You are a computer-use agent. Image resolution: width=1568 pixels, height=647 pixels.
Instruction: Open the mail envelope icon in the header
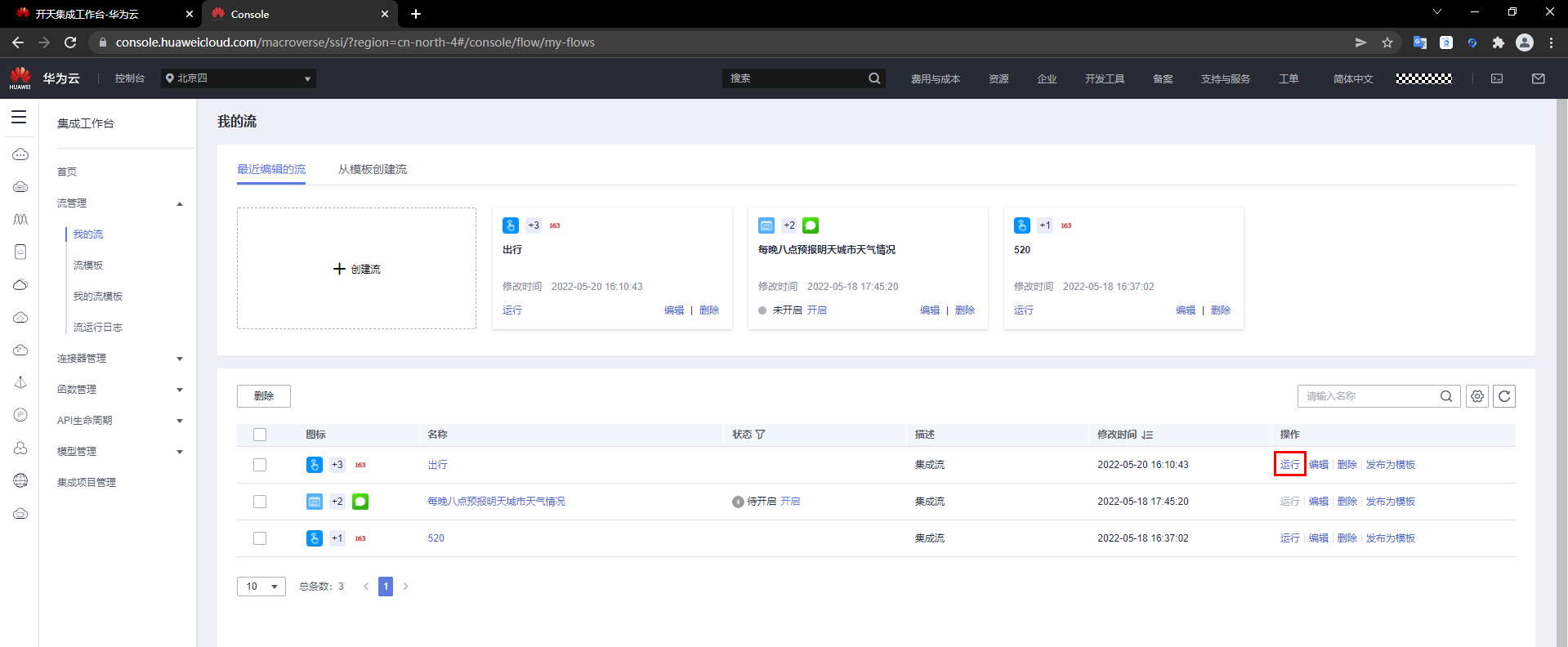[x=1539, y=78]
